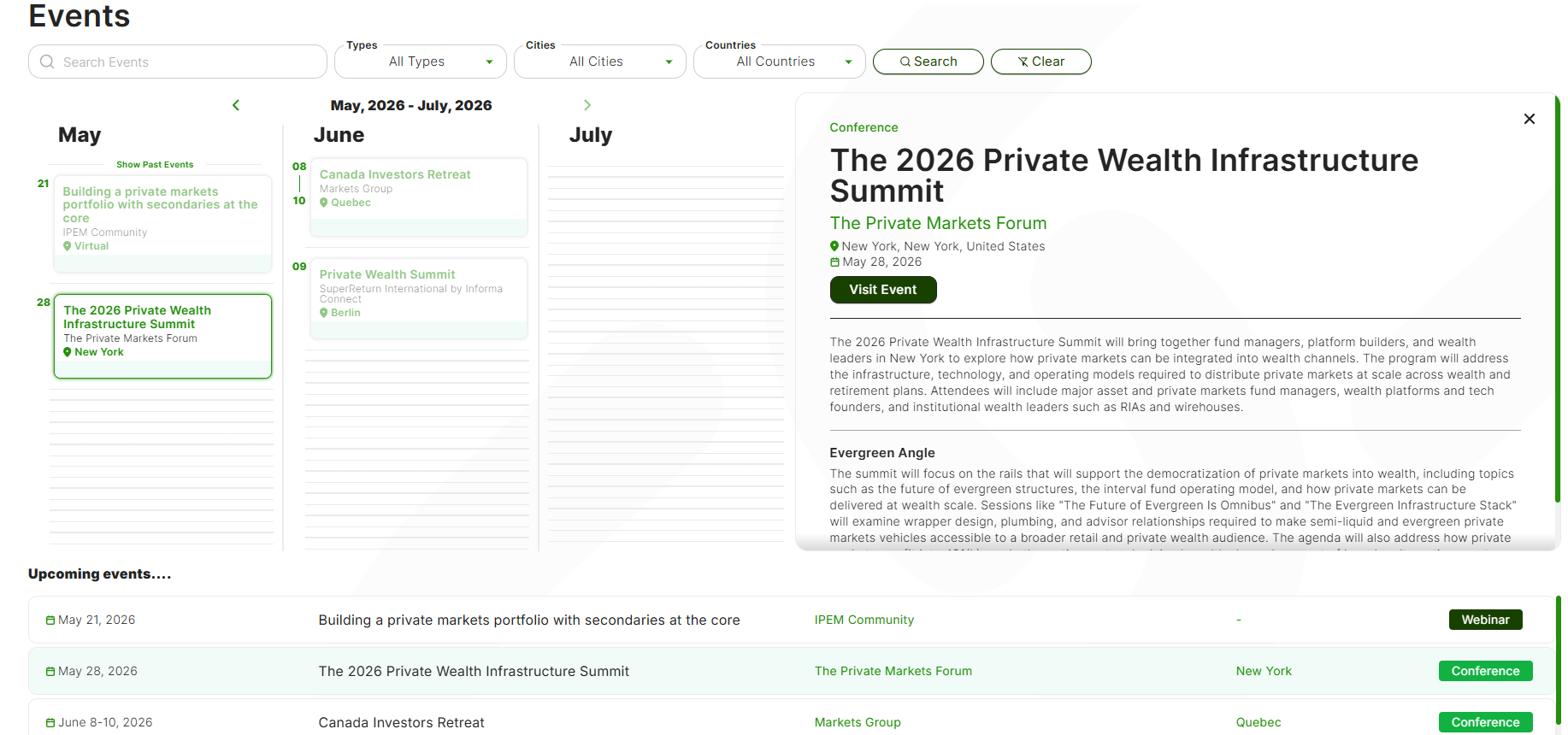Click location pin next to New York, United States
The height and width of the screenshot is (735, 1568).
(x=834, y=246)
